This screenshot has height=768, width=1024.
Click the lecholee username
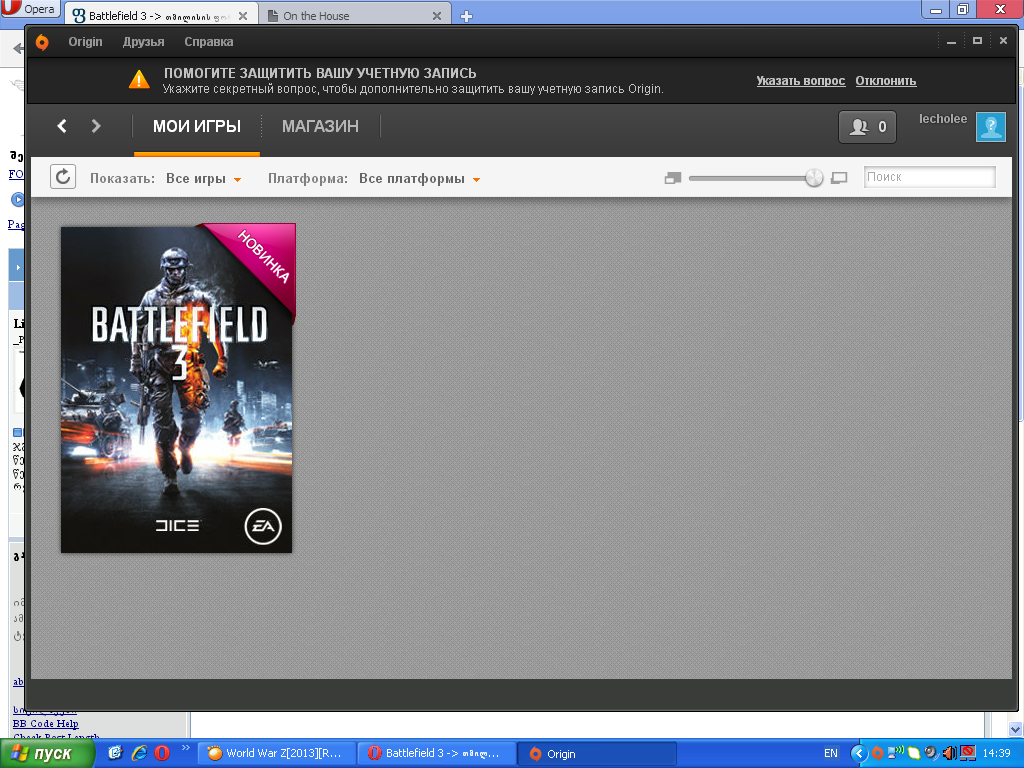943,119
